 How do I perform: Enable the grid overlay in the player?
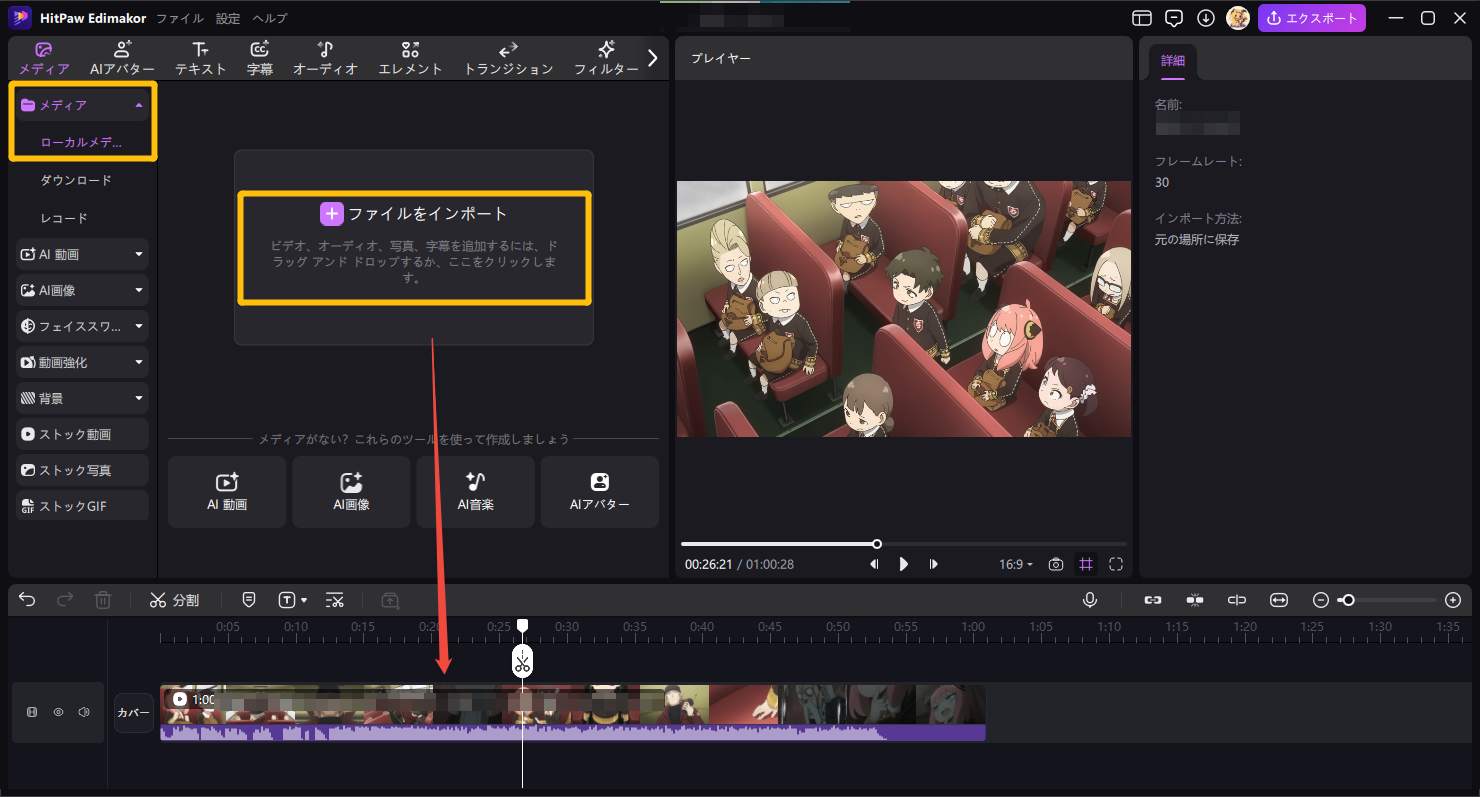pyautogui.click(x=1085, y=564)
